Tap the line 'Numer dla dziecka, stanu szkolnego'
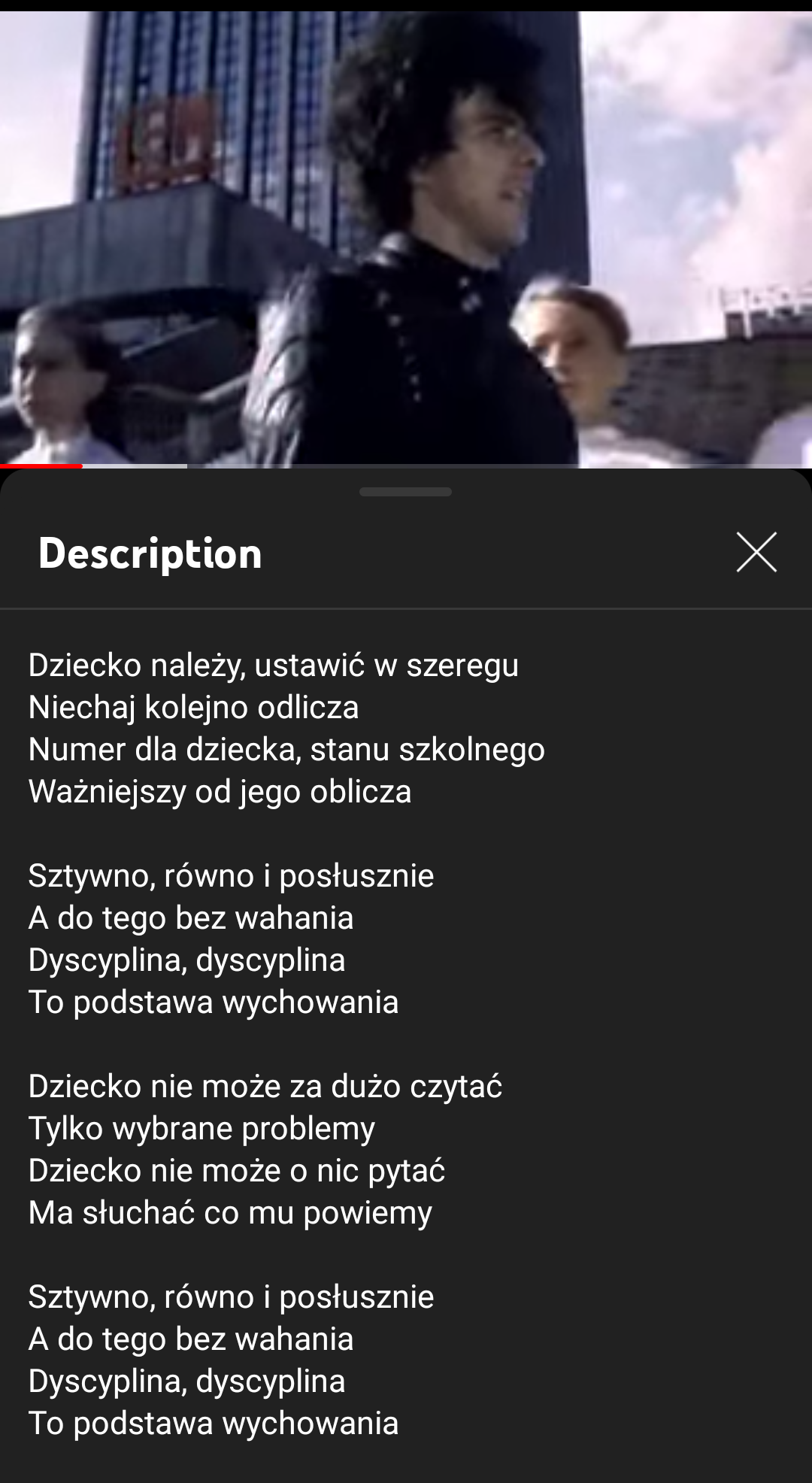The height and width of the screenshot is (1483, 812). [286, 750]
